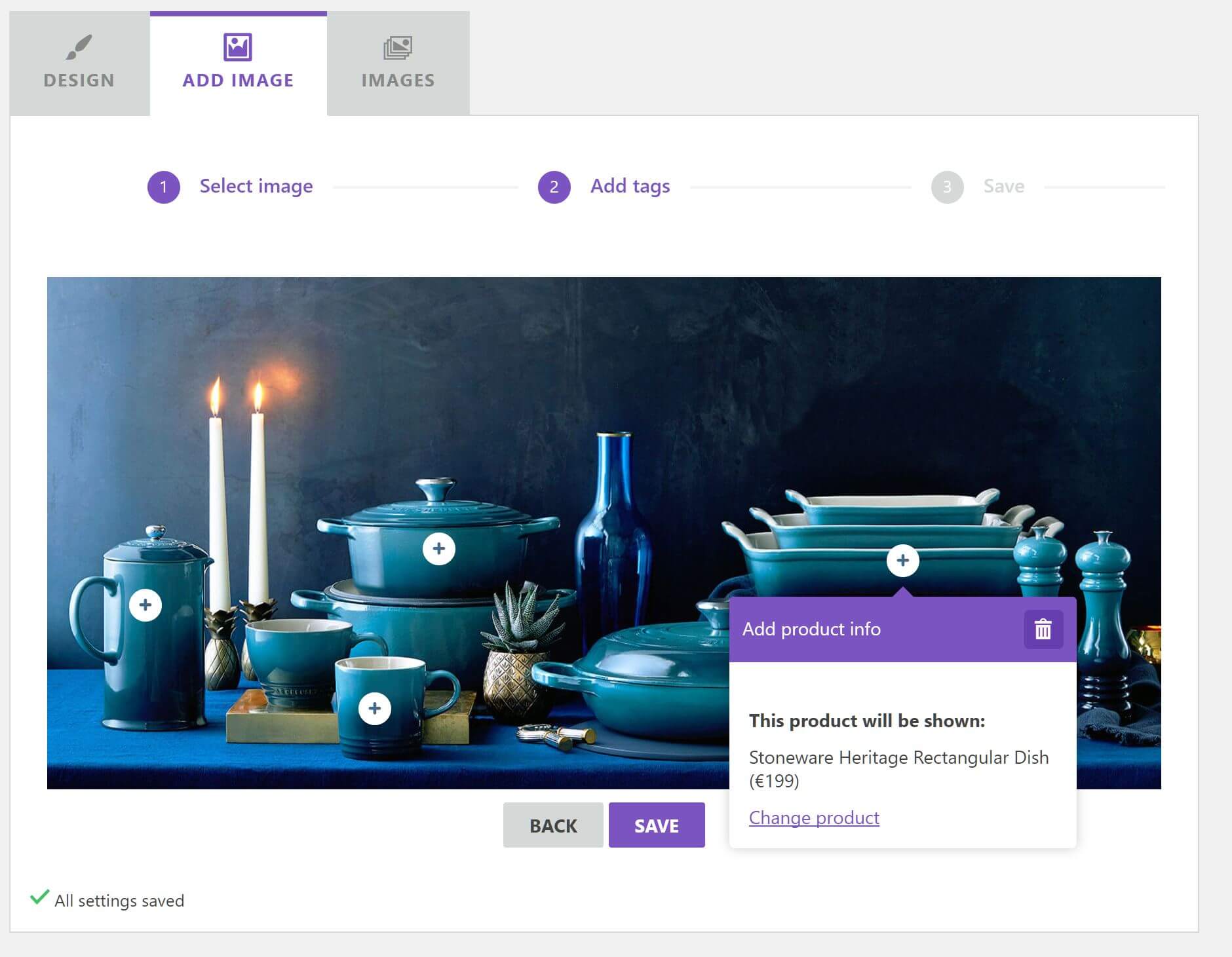Open the "Select image" step label
The image size is (1232, 957).
(x=256, y=187)
